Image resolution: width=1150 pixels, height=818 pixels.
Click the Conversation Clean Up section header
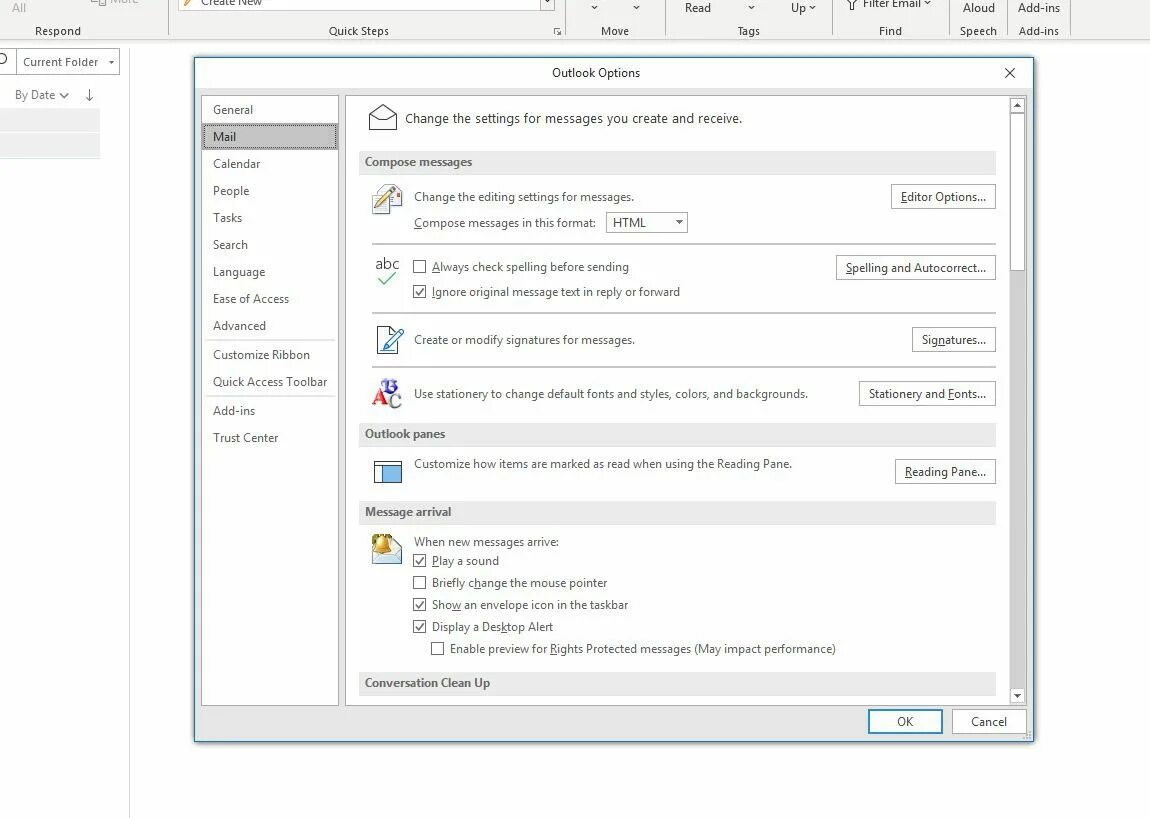[x=677, y=684]
